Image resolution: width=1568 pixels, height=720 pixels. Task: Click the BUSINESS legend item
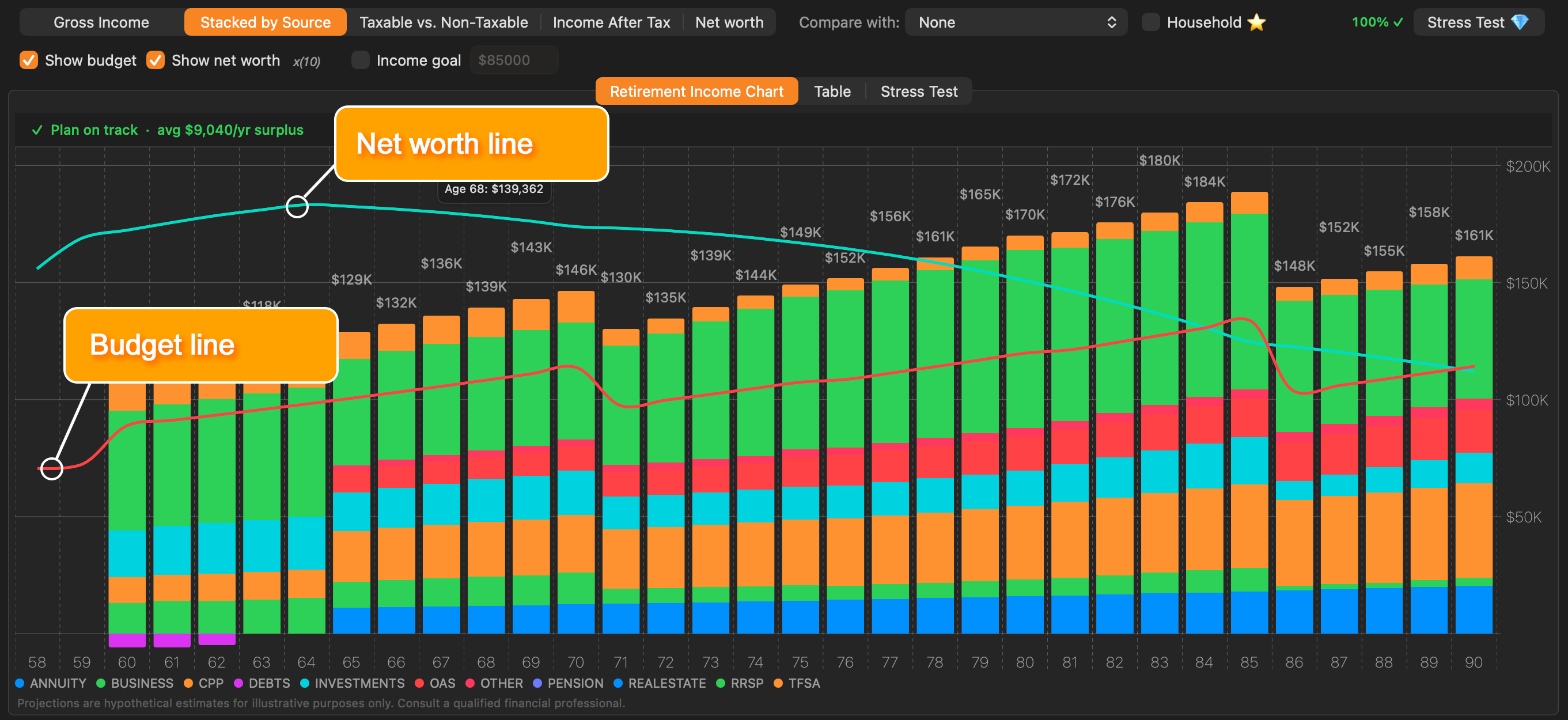[x=135, y=684]
